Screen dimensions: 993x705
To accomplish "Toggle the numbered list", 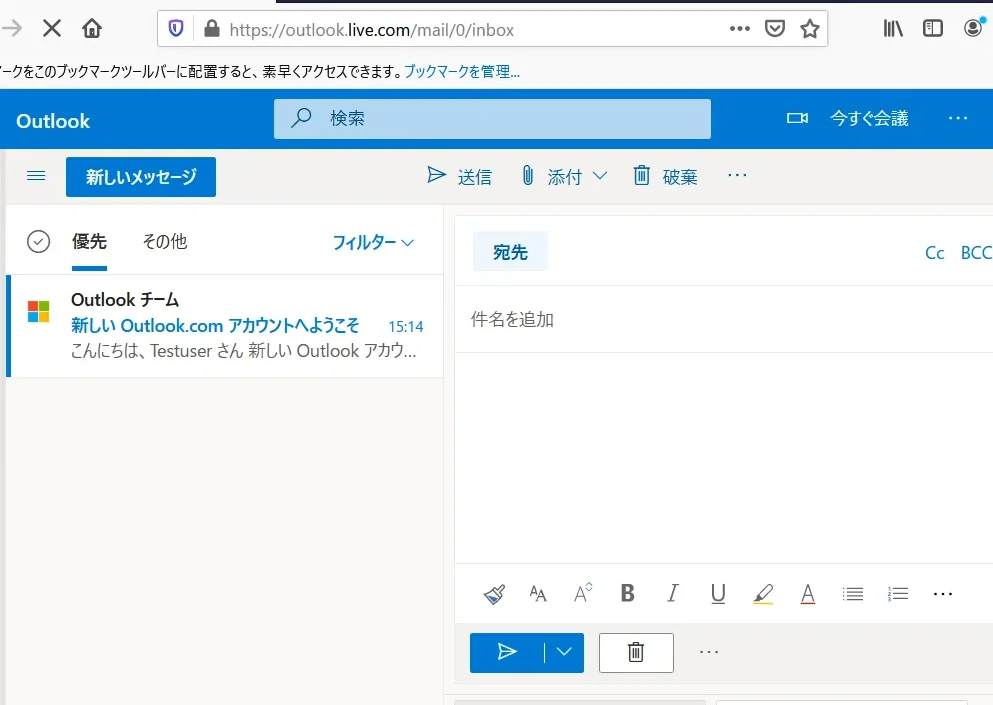I will pyautogui.click(x=897, y=594).
